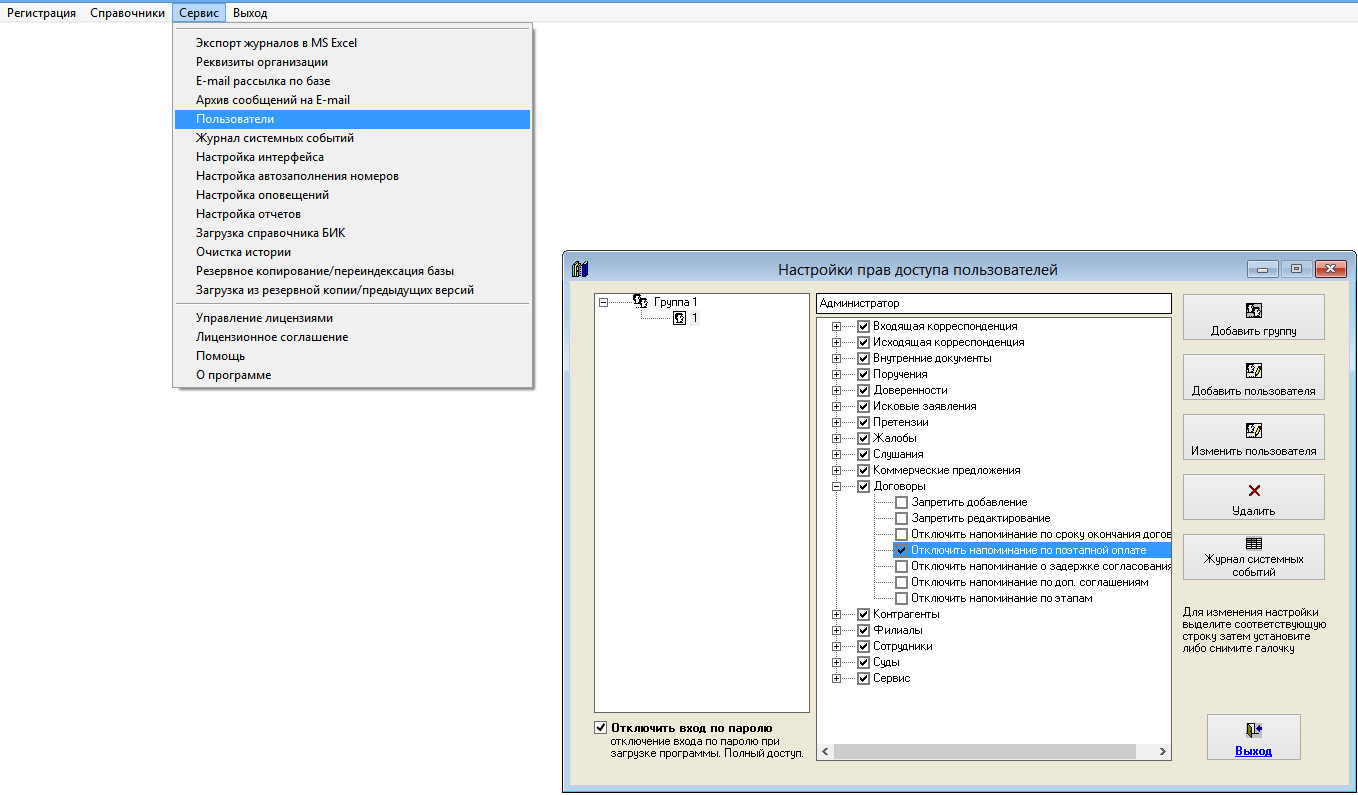1358x795 pixels.
Task: Expand the Претензии node
Action: [837, 422]
